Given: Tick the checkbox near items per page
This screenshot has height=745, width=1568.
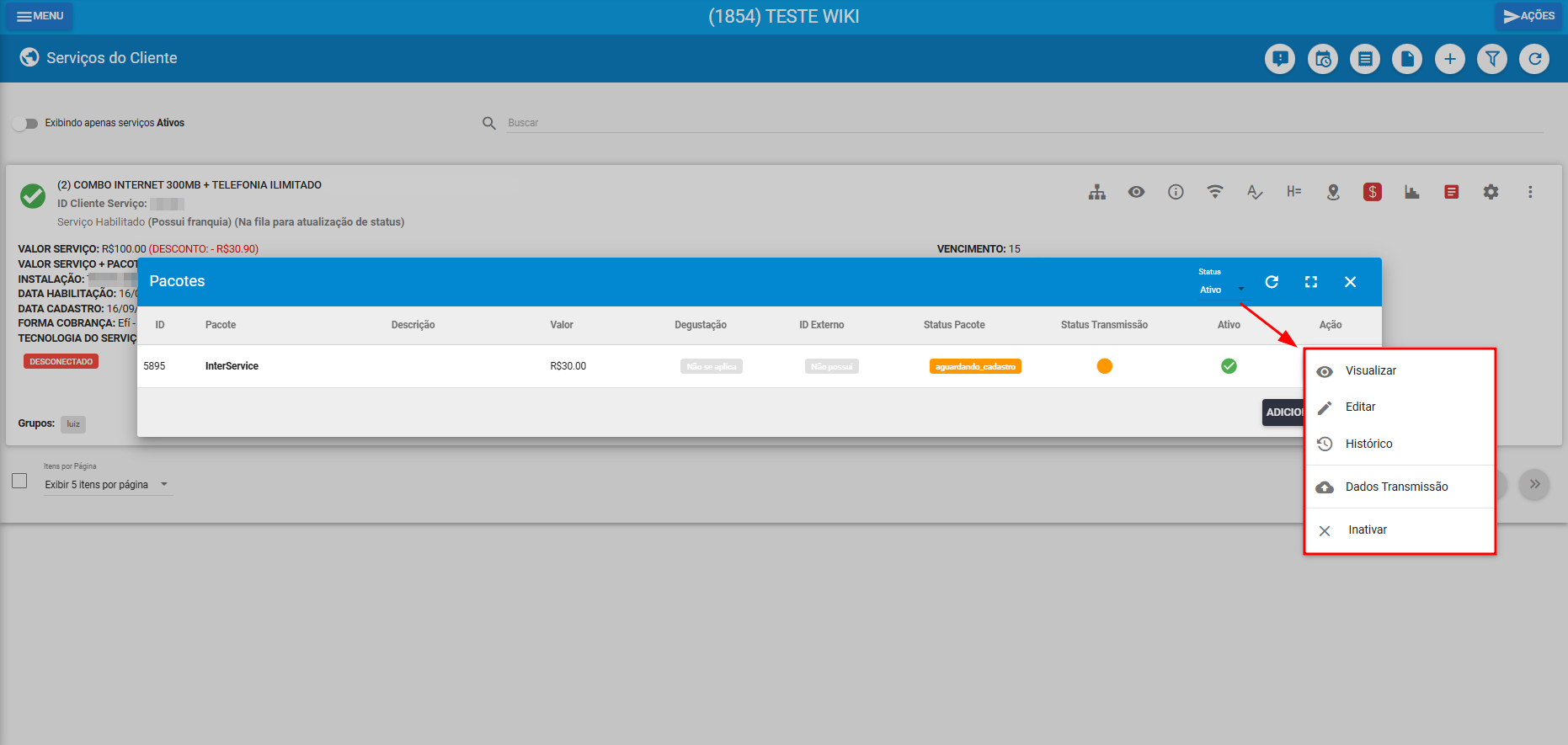Looking at the screenshot, I should click(x=19, y=482).
